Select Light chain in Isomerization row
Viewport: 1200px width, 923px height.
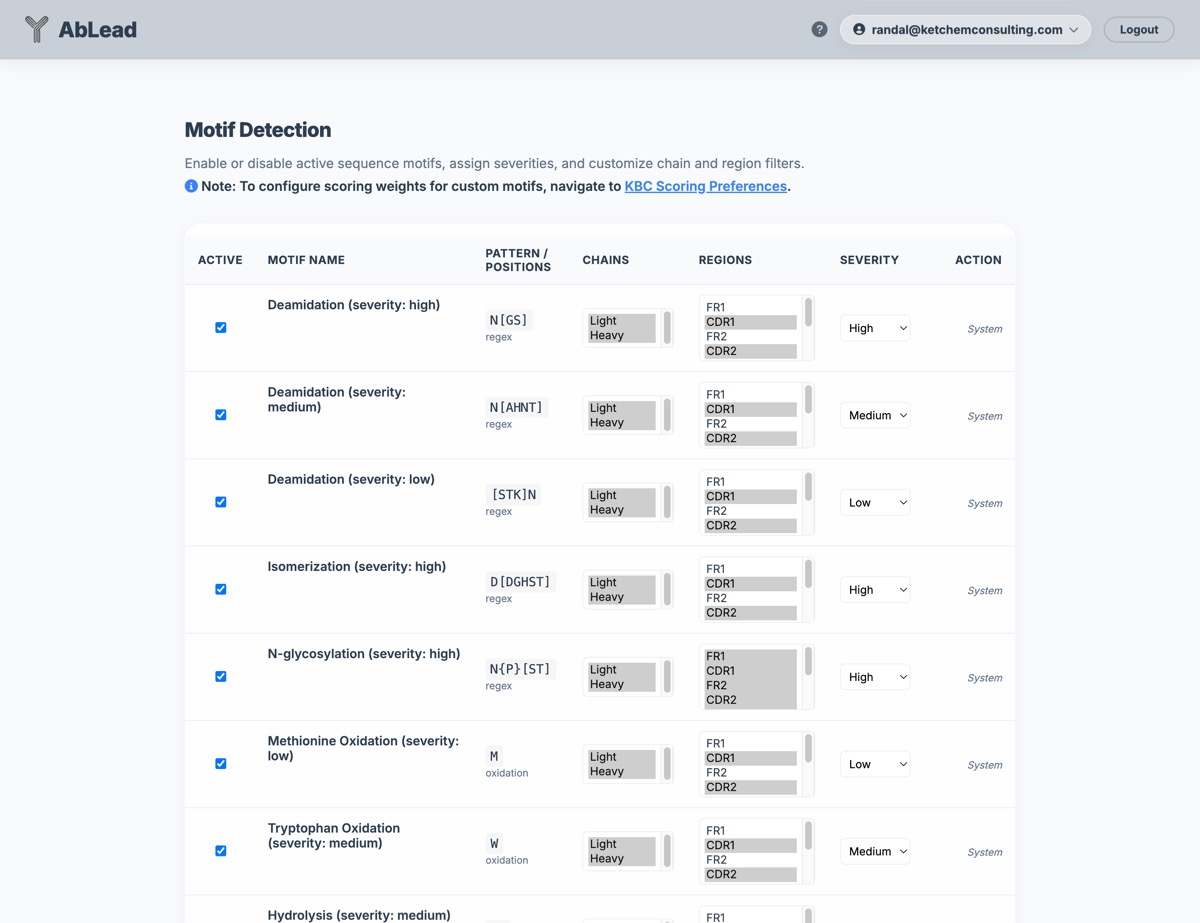(620, 582)
